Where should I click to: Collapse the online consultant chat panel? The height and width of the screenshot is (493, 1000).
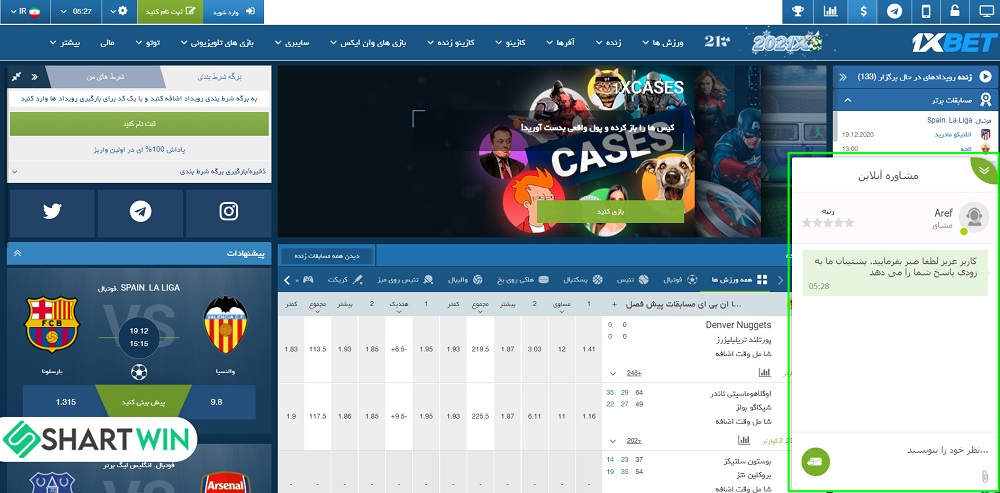984,170
